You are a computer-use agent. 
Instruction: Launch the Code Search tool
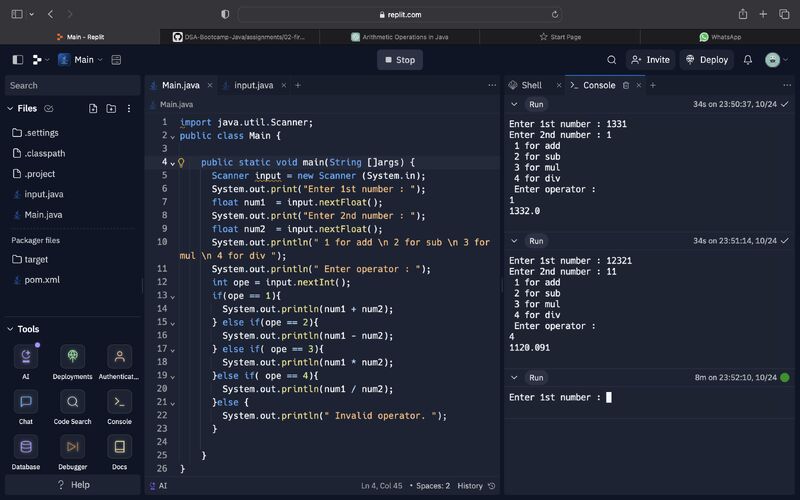pos(72,402)
